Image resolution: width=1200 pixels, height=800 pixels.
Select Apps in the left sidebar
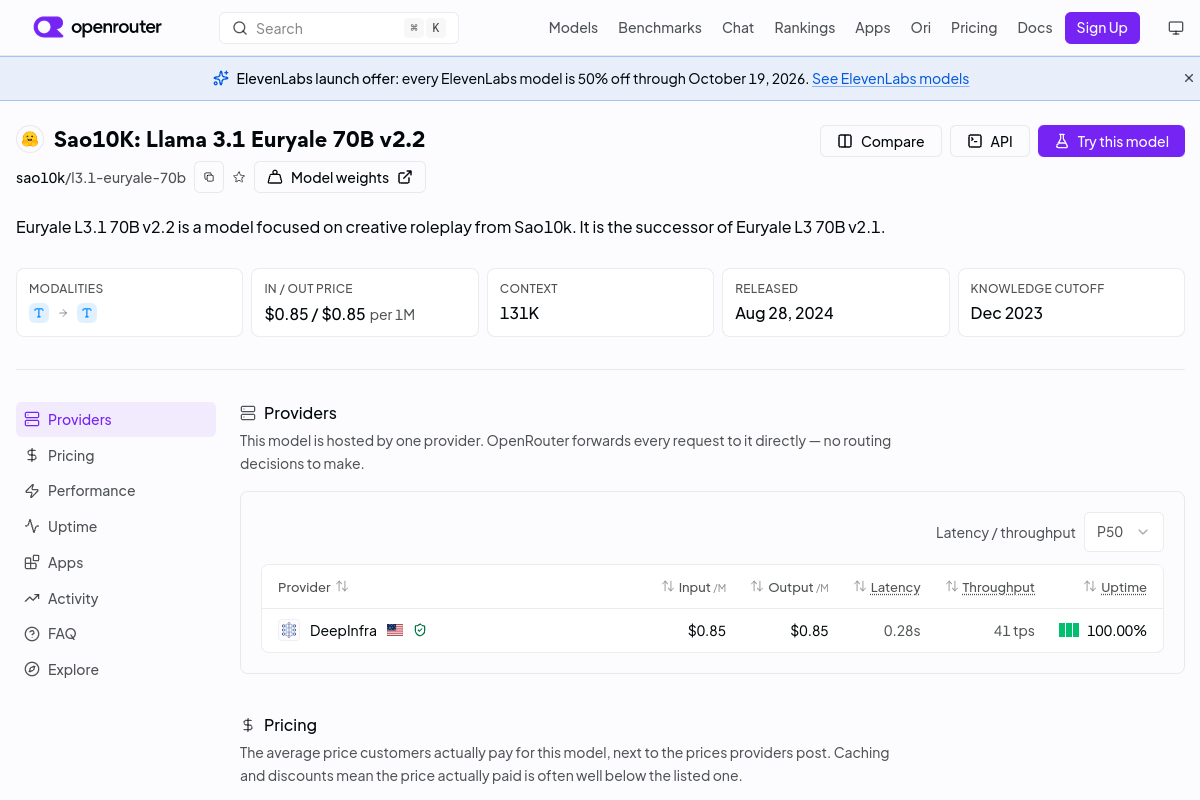(116, 563)
